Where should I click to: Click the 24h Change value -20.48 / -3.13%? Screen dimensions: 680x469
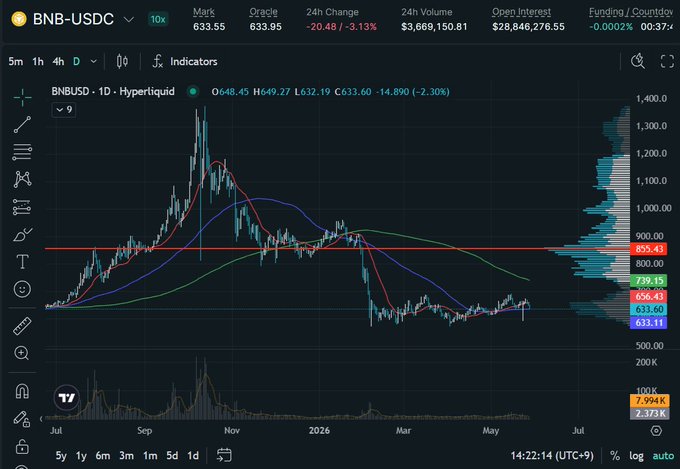[341, 27]
